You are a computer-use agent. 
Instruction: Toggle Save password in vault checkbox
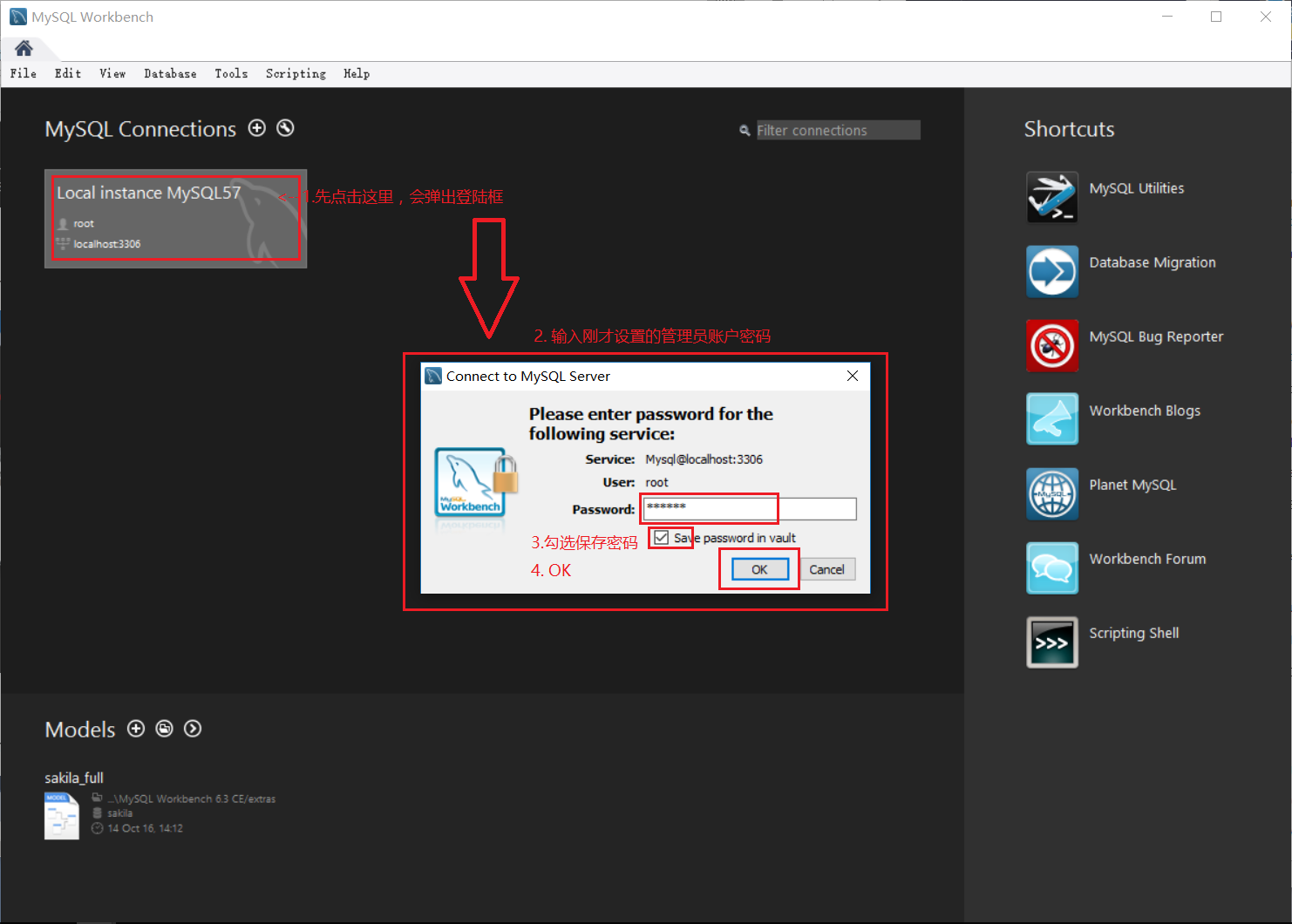point(662,538)
